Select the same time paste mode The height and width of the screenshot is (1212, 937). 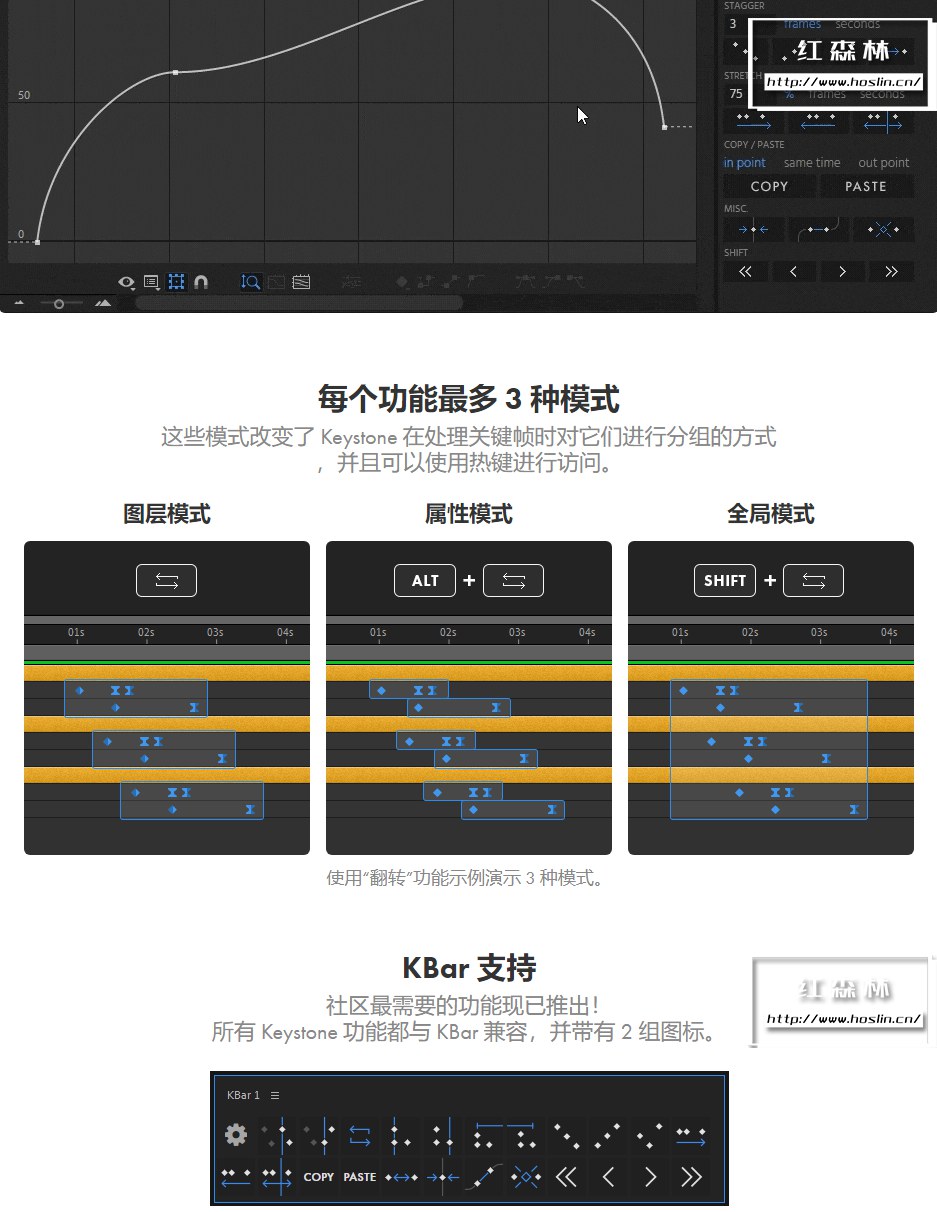click(x=813, y=162)
